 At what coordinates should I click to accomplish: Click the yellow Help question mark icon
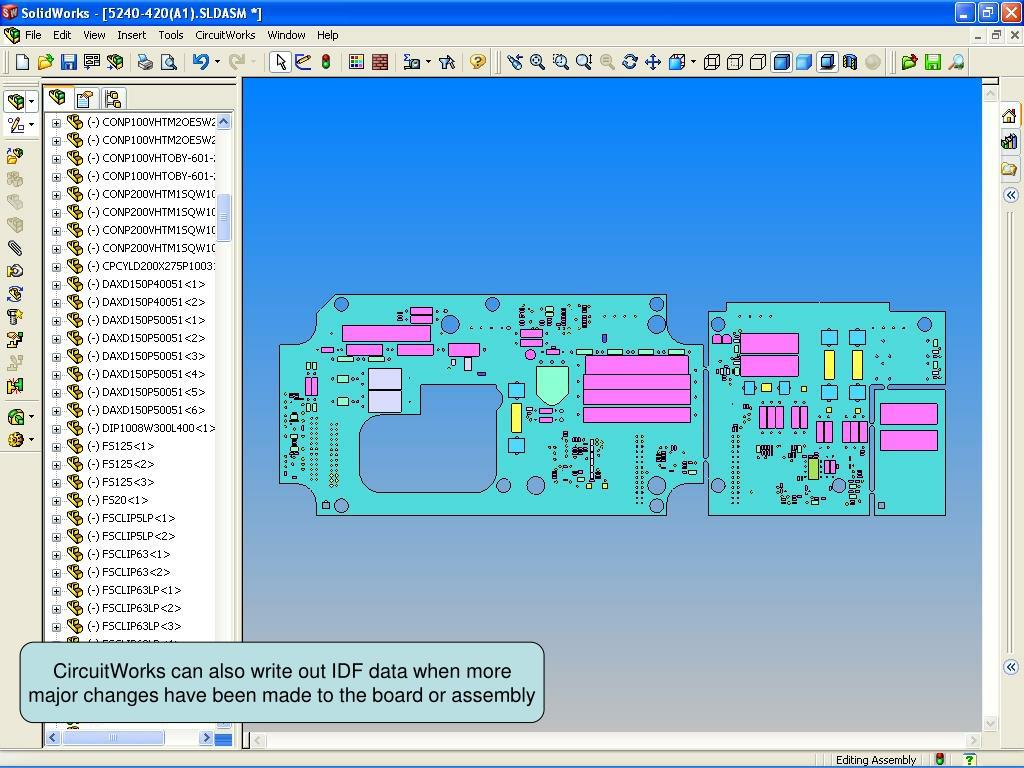coord(478,62)
